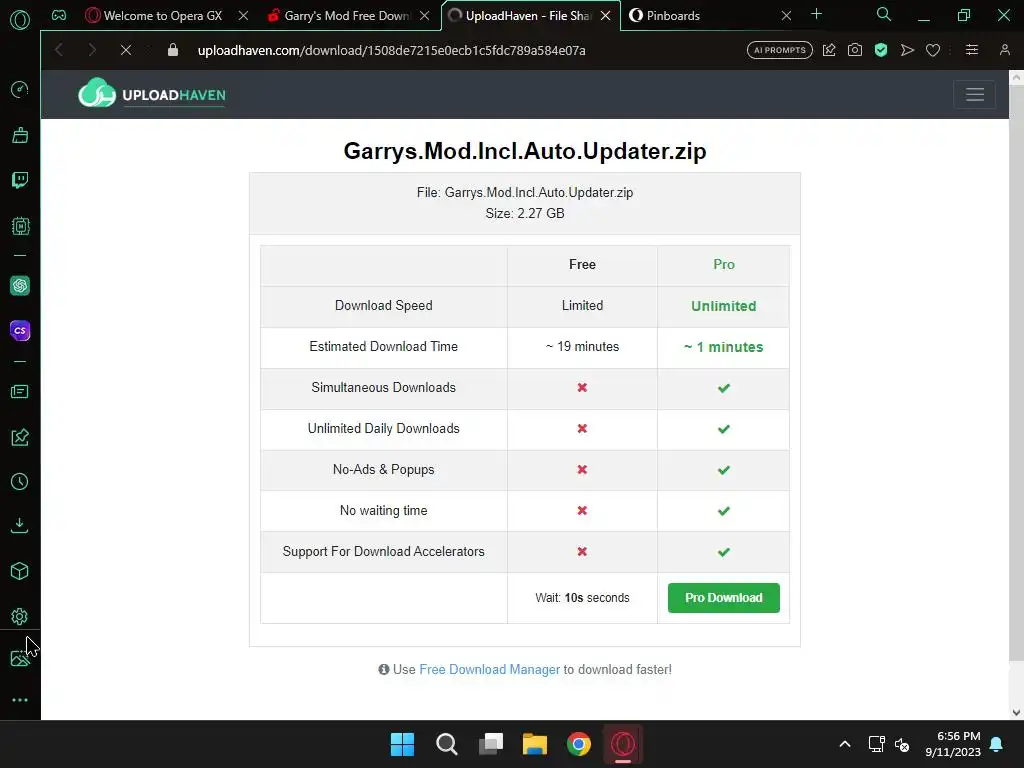Open sidebar three-dots more menu
1024x768 pixels.
point(20,699)
